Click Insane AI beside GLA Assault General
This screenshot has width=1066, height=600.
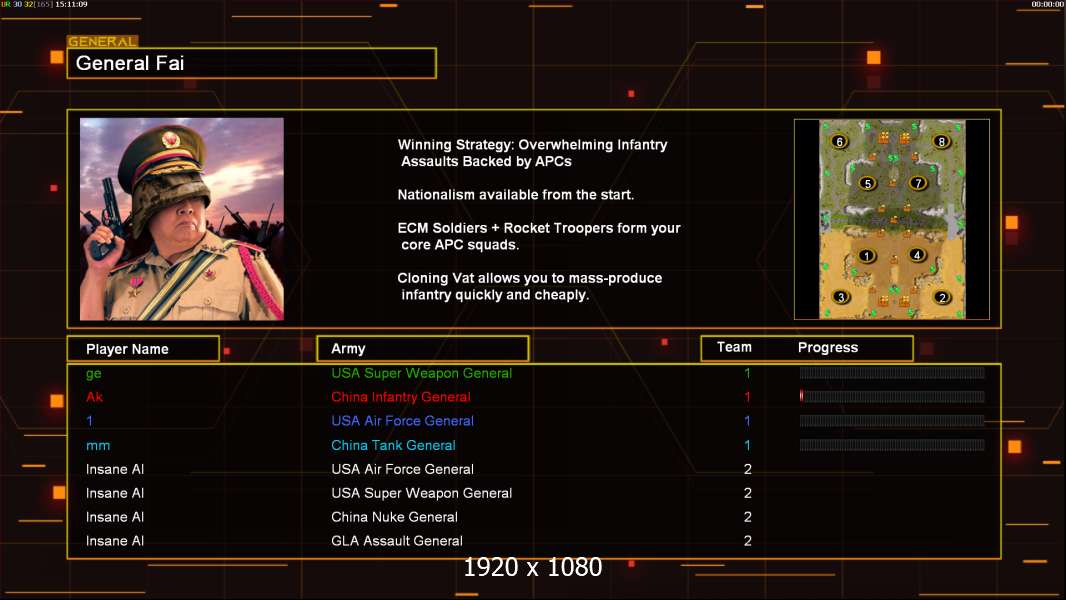[x=115, y=541]
